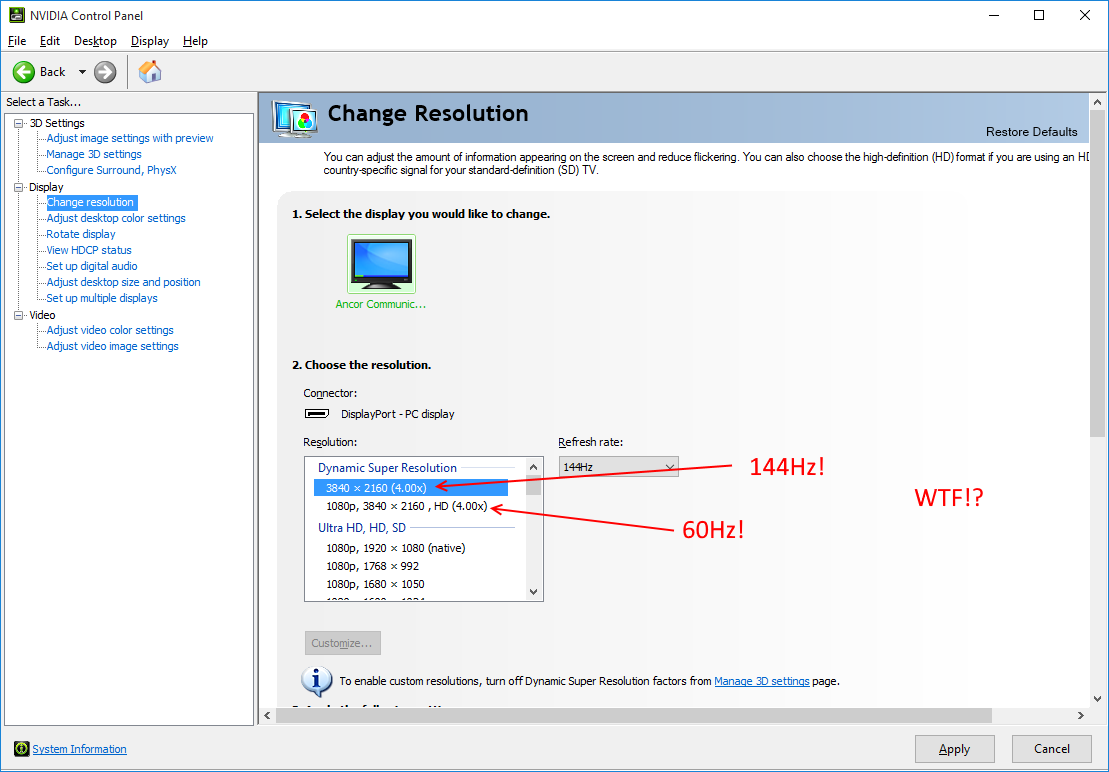Click resolution list scroll down arrow

coord(534,592)
